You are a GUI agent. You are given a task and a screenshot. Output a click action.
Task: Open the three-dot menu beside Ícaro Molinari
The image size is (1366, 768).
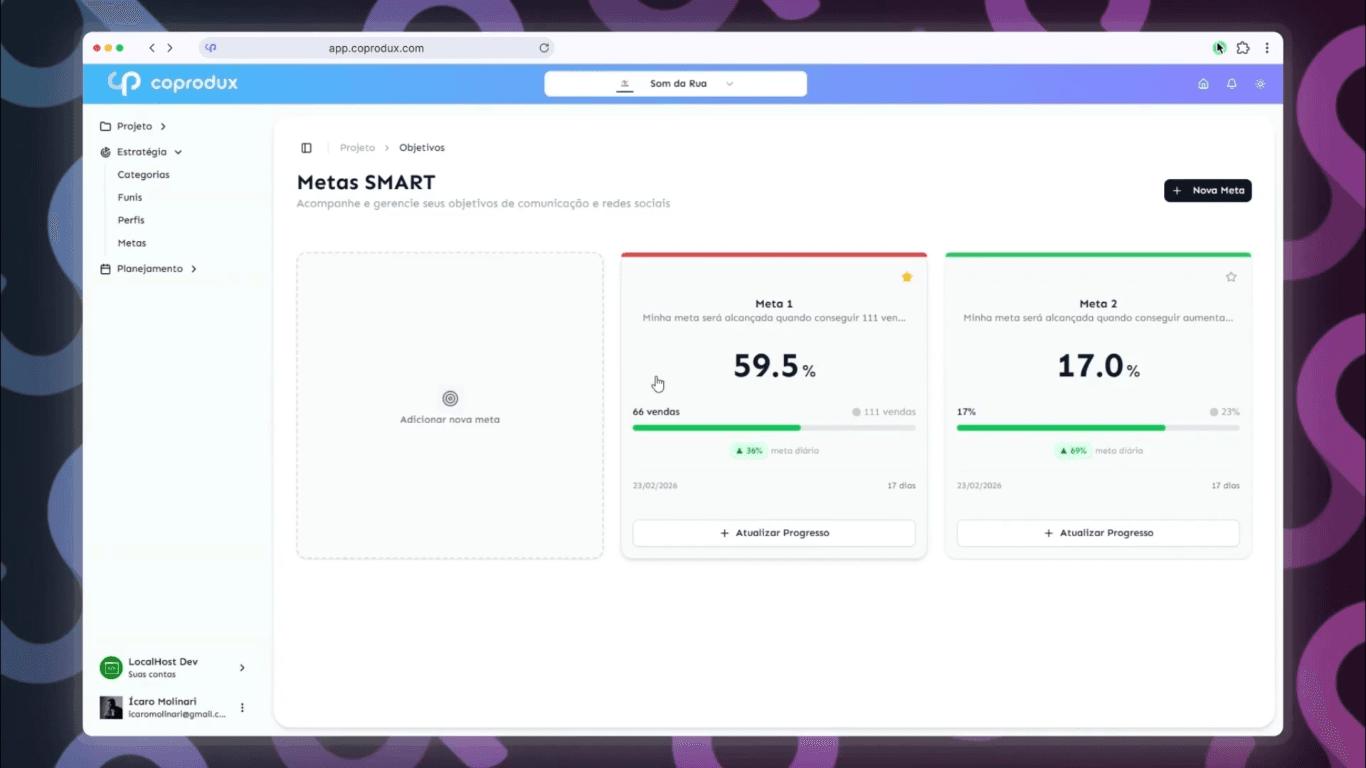pyautogui.click(x=242, y=708)
